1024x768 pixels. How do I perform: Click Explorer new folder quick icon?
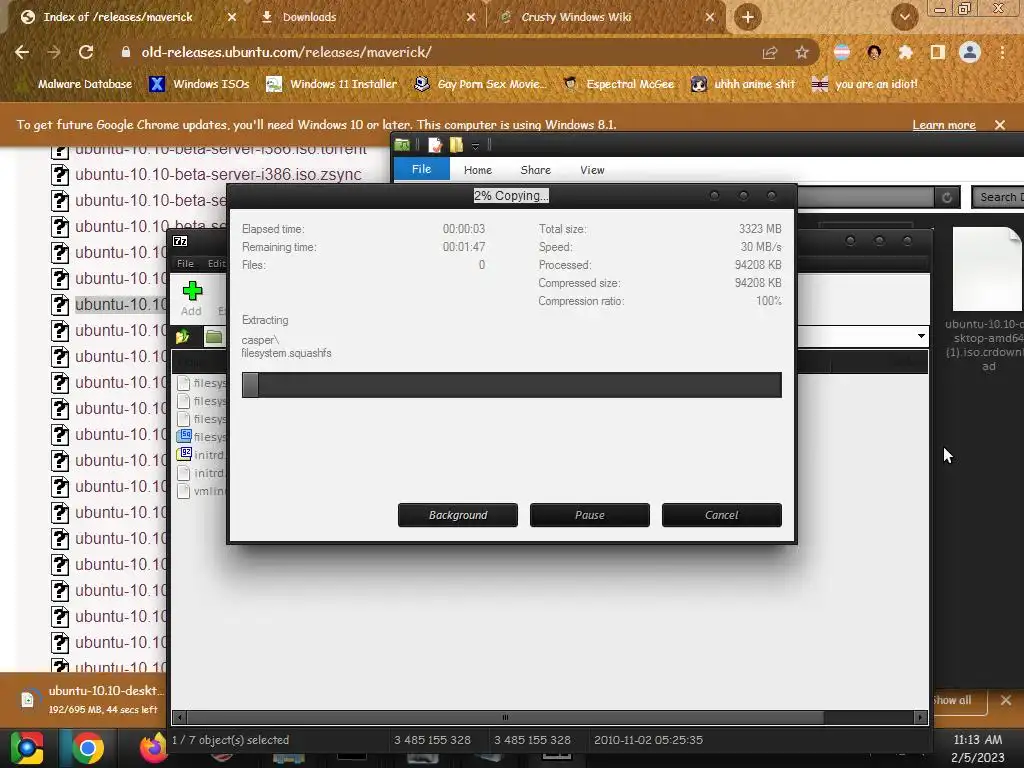pos(456,145)
